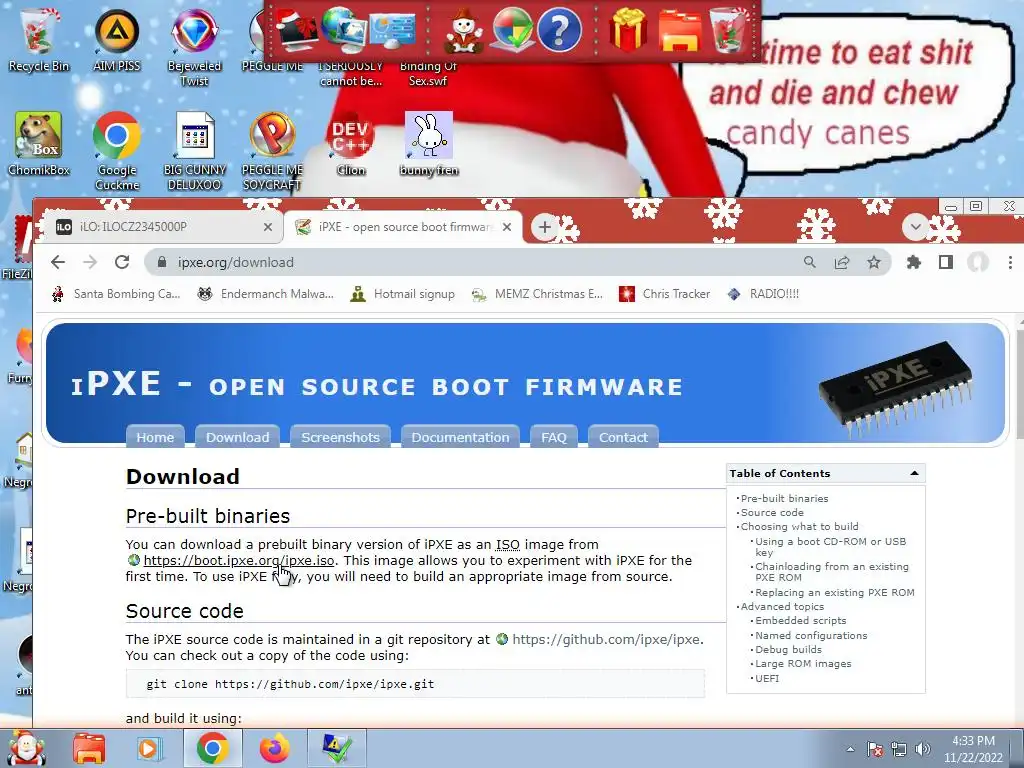Click the taskbar clock showing 4:33 PM
The height and width of the screenshot is (768, 1024).
click(973, 749)
